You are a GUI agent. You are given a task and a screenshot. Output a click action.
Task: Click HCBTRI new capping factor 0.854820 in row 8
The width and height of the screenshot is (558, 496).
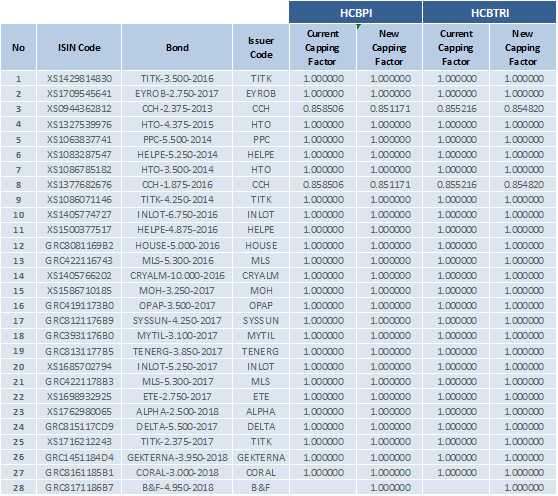click(x=523, y=185)
